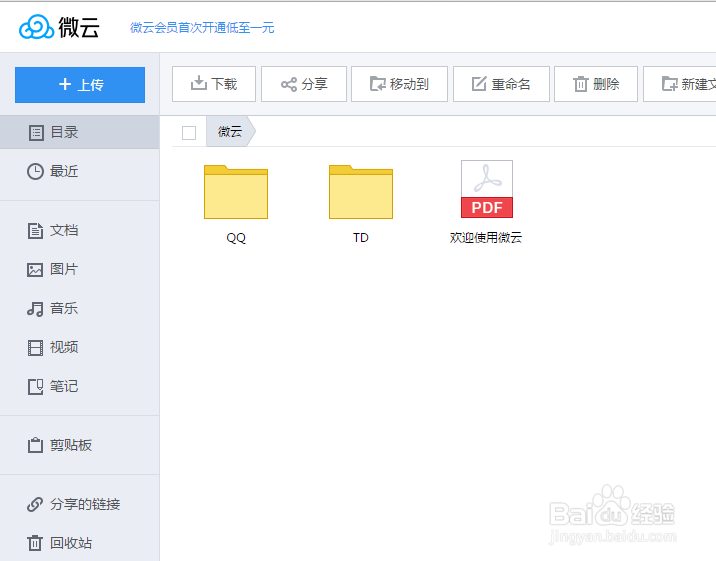The height and width of the screenshot is (561, 716).
Task: Show 文档 documents category
Action: coord(79,231)
